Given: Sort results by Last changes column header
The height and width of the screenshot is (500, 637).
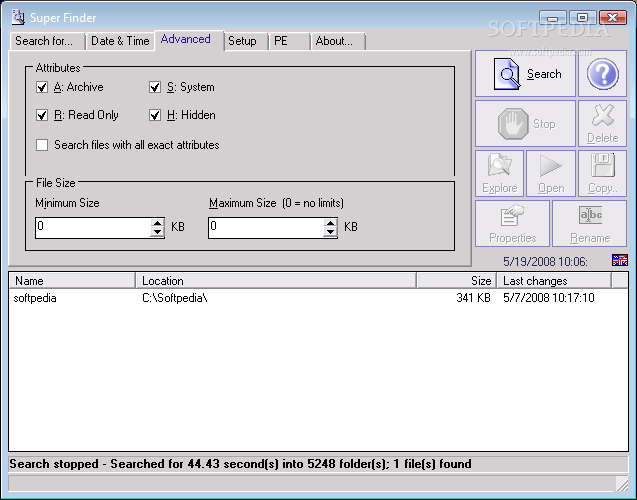Looking at the screenshot, I should [x=554, y=281].
